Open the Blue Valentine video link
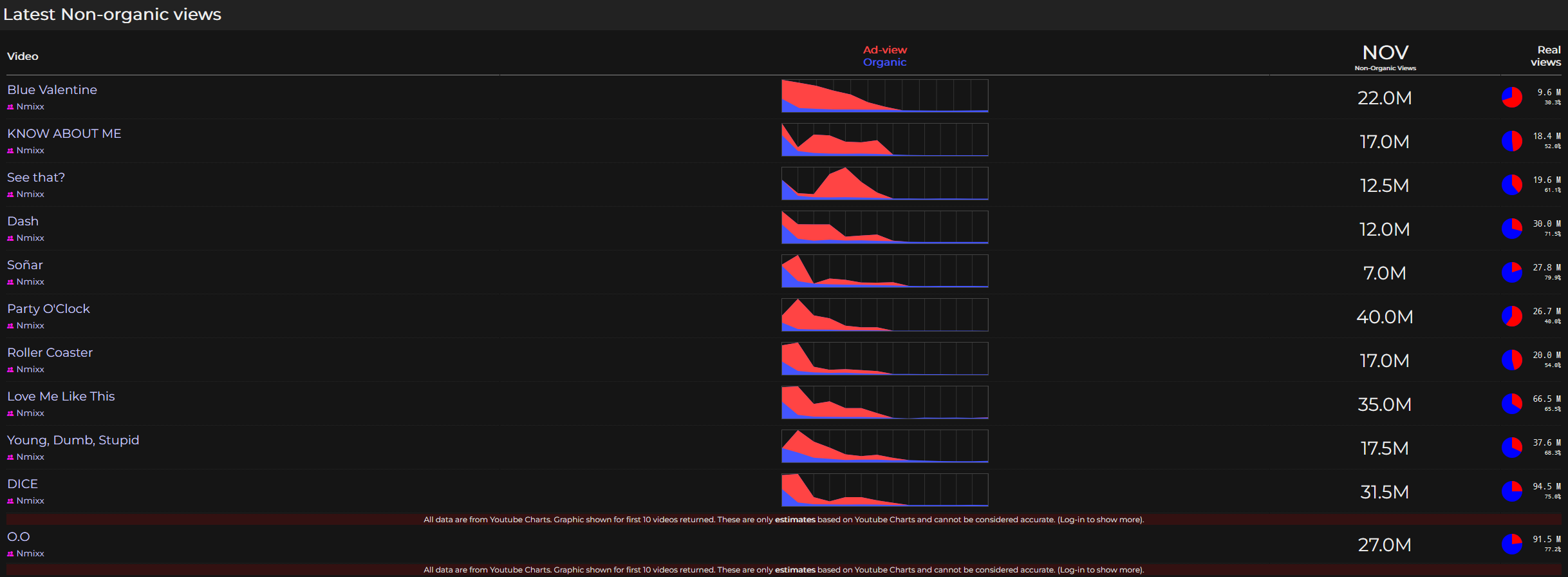Screen dimensions: 1568x577 (52, 90)
